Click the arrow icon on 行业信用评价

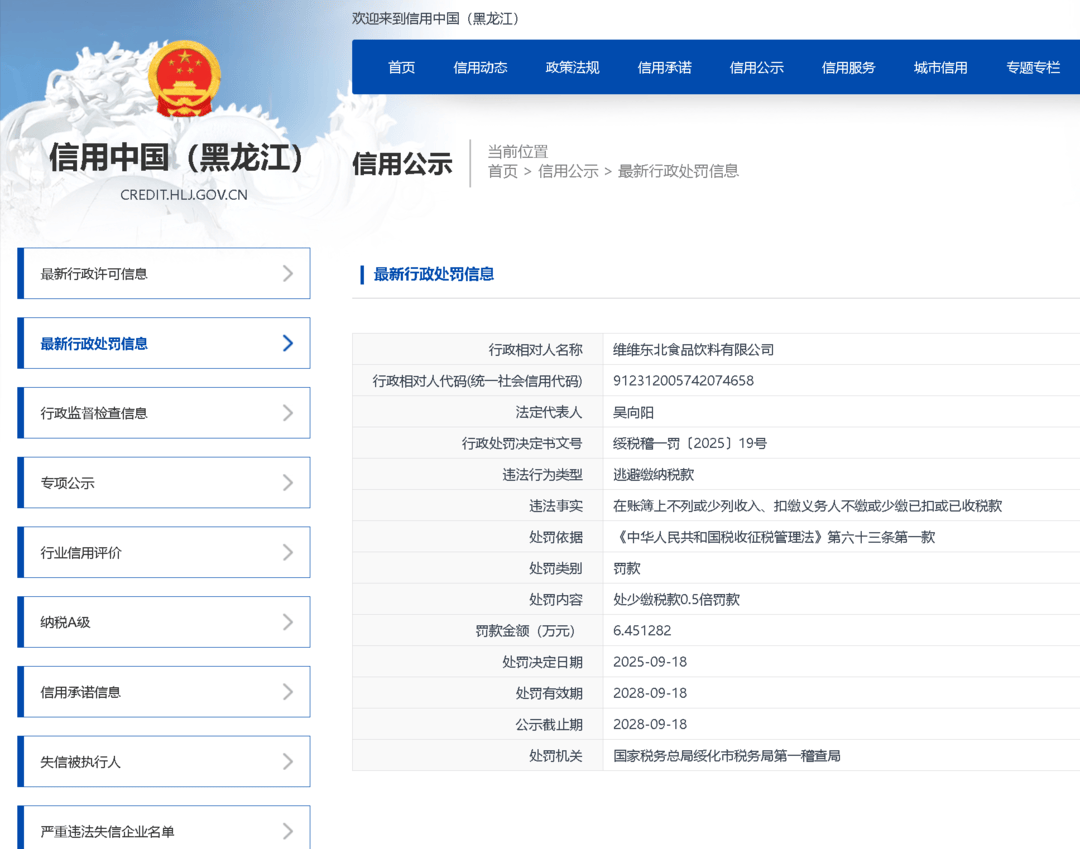click(288, 552)
